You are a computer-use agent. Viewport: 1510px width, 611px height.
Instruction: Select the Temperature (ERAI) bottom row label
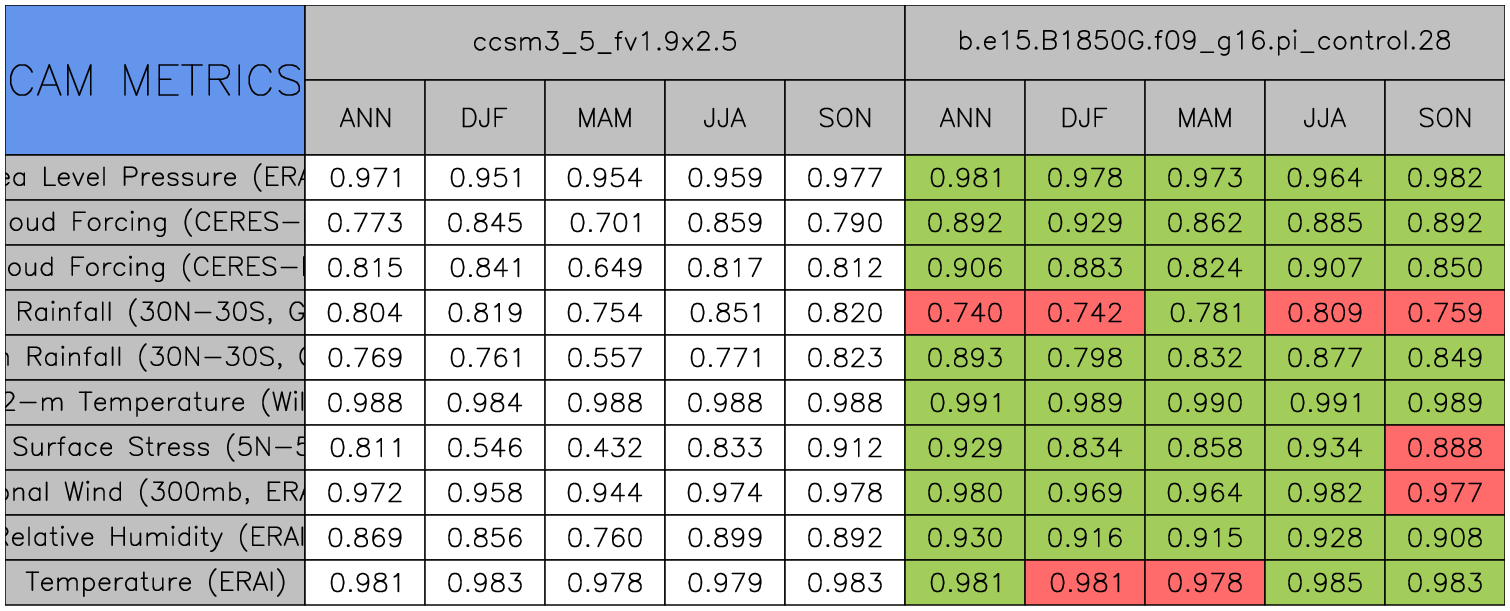click(154, 583)
